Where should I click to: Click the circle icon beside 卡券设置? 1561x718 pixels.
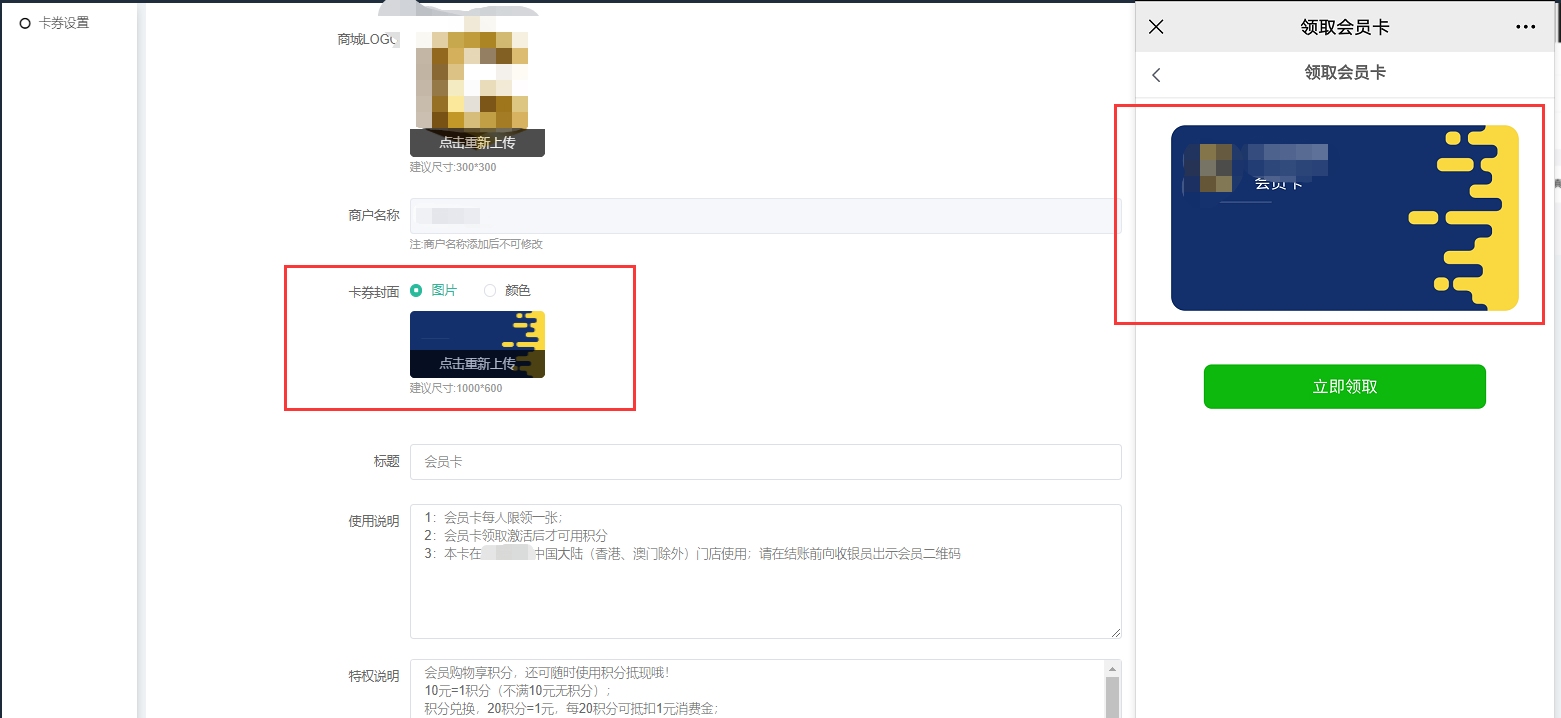click(25, 23)
